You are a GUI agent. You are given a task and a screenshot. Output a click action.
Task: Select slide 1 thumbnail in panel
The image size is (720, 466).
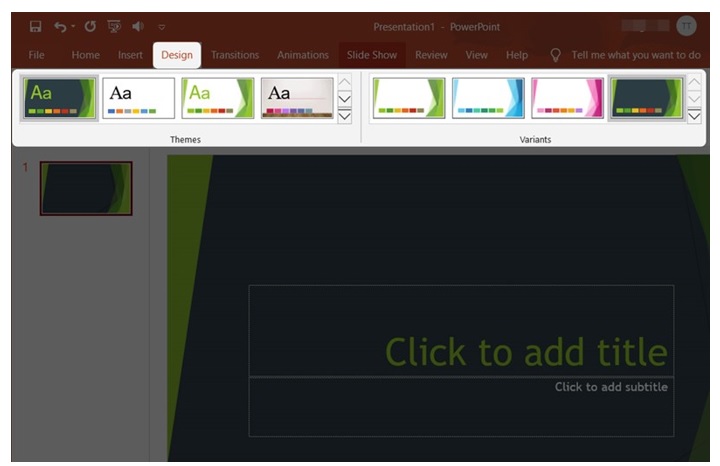pyautogui.click(x=86, y=188)
